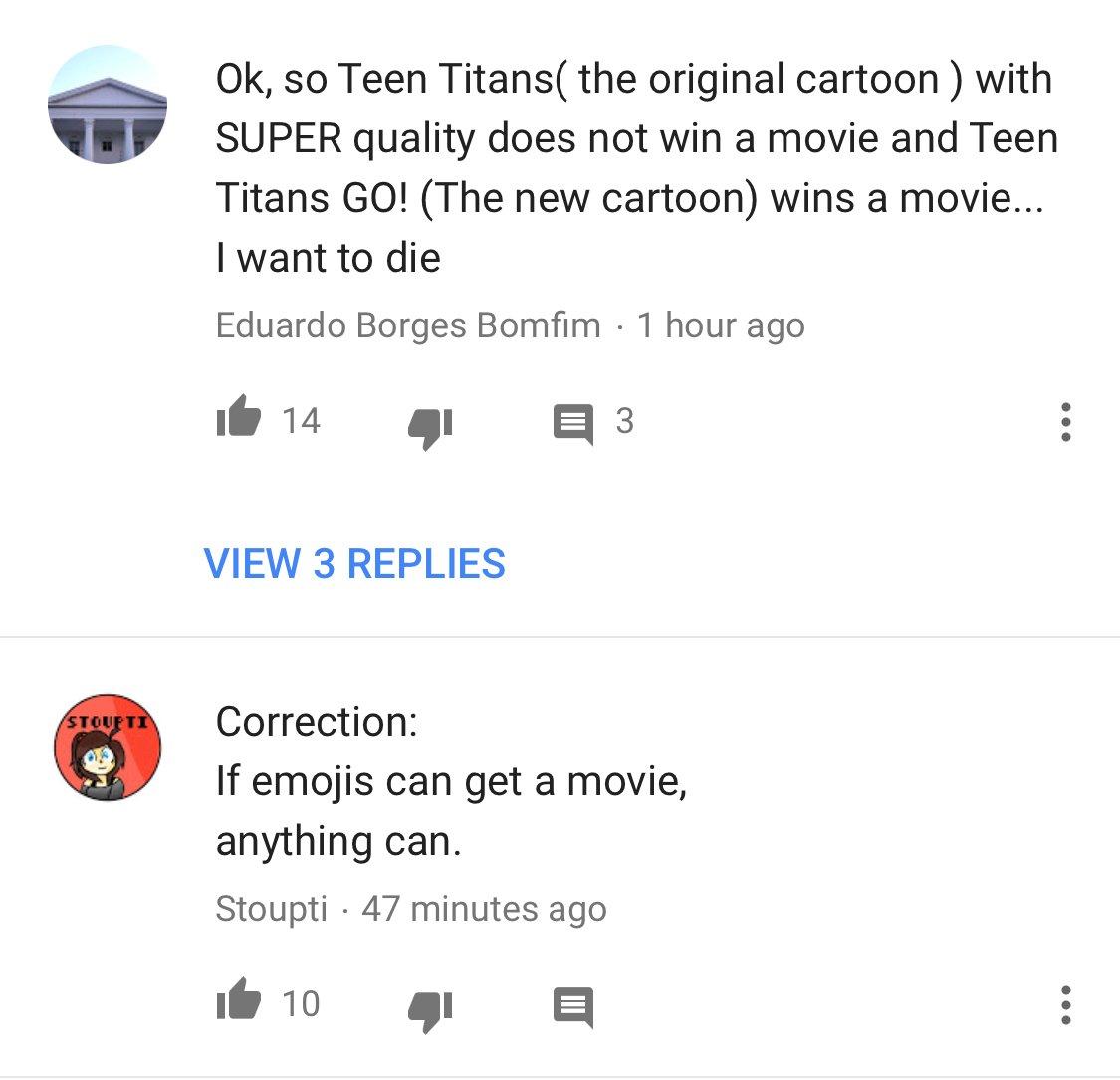Like Stoupti's comment with thumbs up
This screenshot has width=1120, height=1080.
coord(239,998)
